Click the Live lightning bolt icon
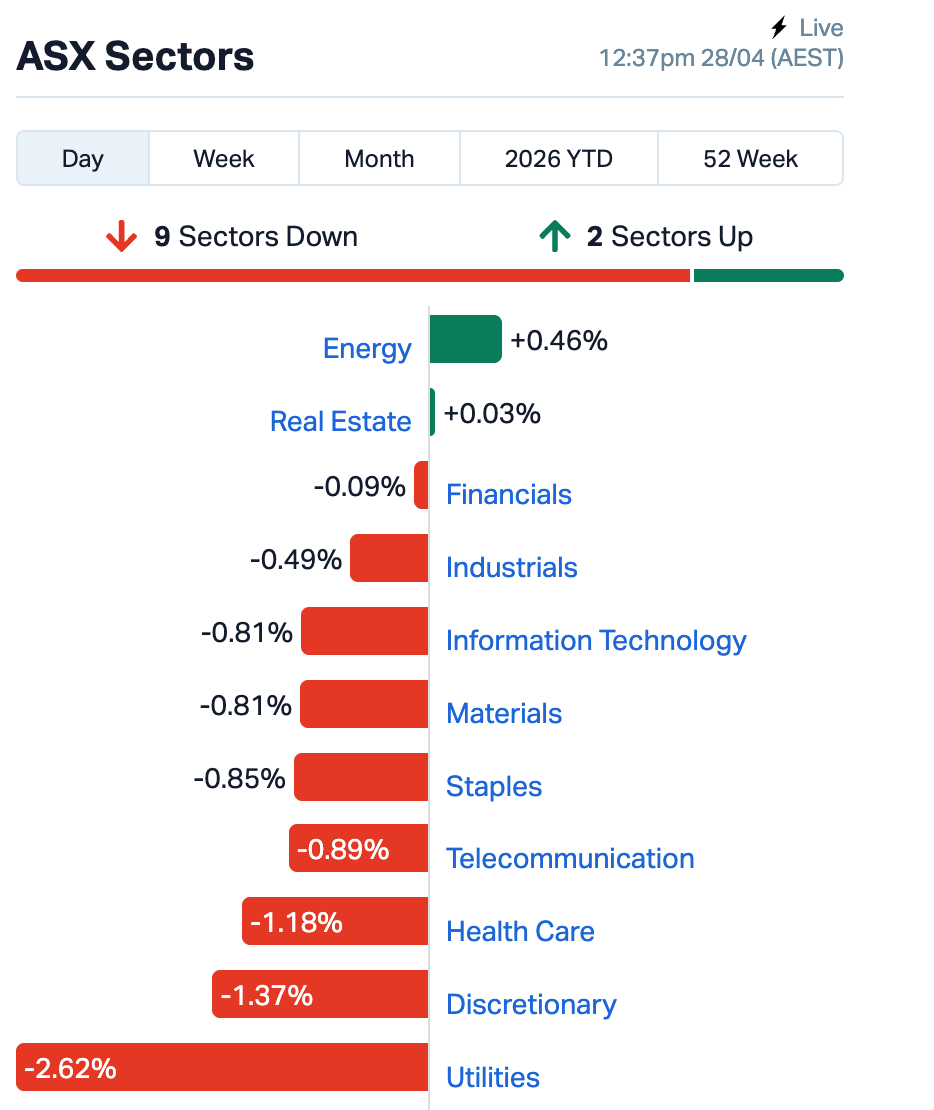This screenshot has width=934, height=1110. [x=779, y=28]
